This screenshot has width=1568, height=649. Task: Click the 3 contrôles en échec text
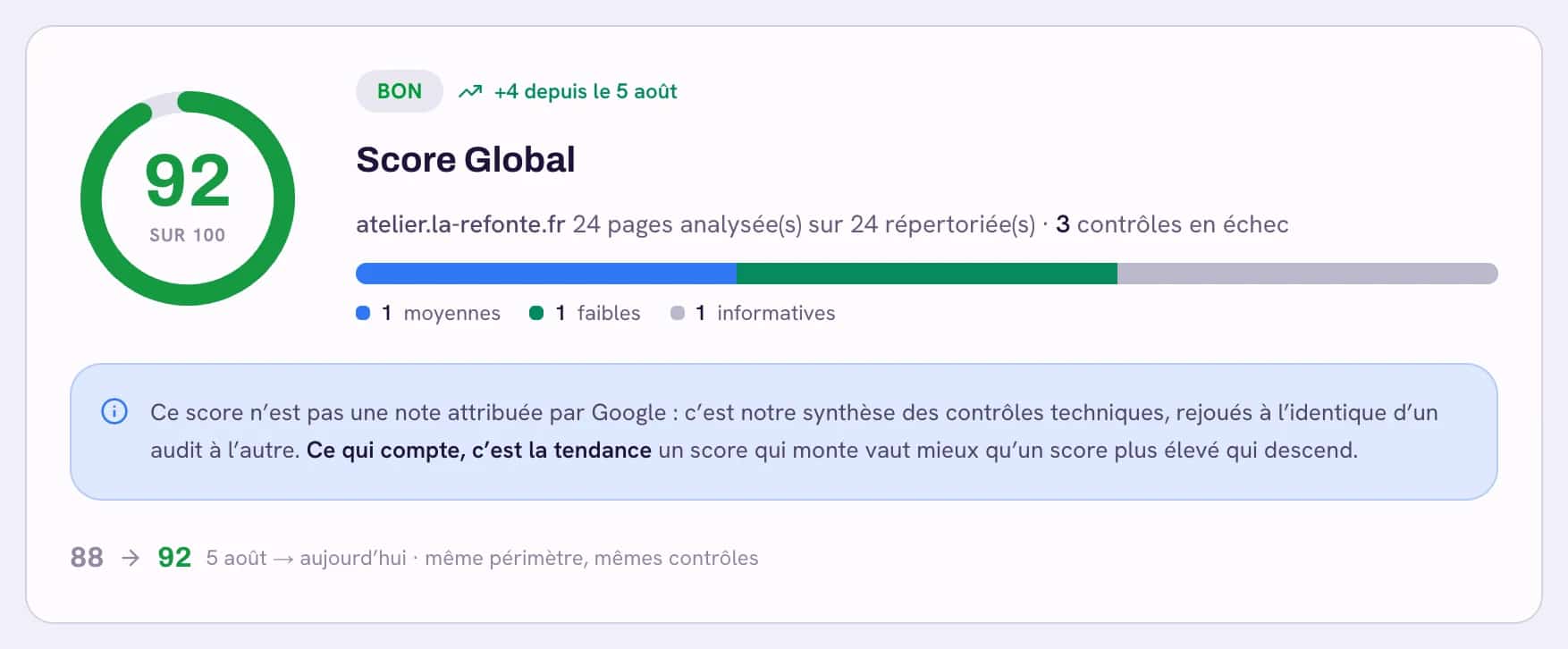(x=1172, y=224)
